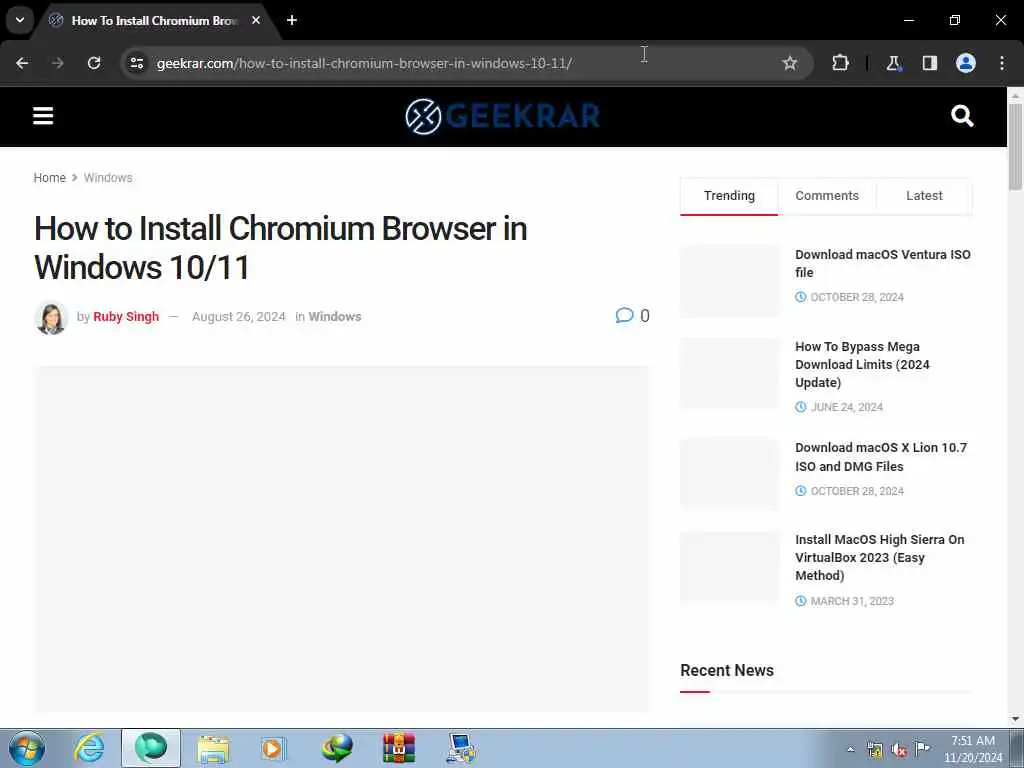Click the scrollbar down arrow
This screenshot has height=768, width=1024.
click(x=1015, y=719)
